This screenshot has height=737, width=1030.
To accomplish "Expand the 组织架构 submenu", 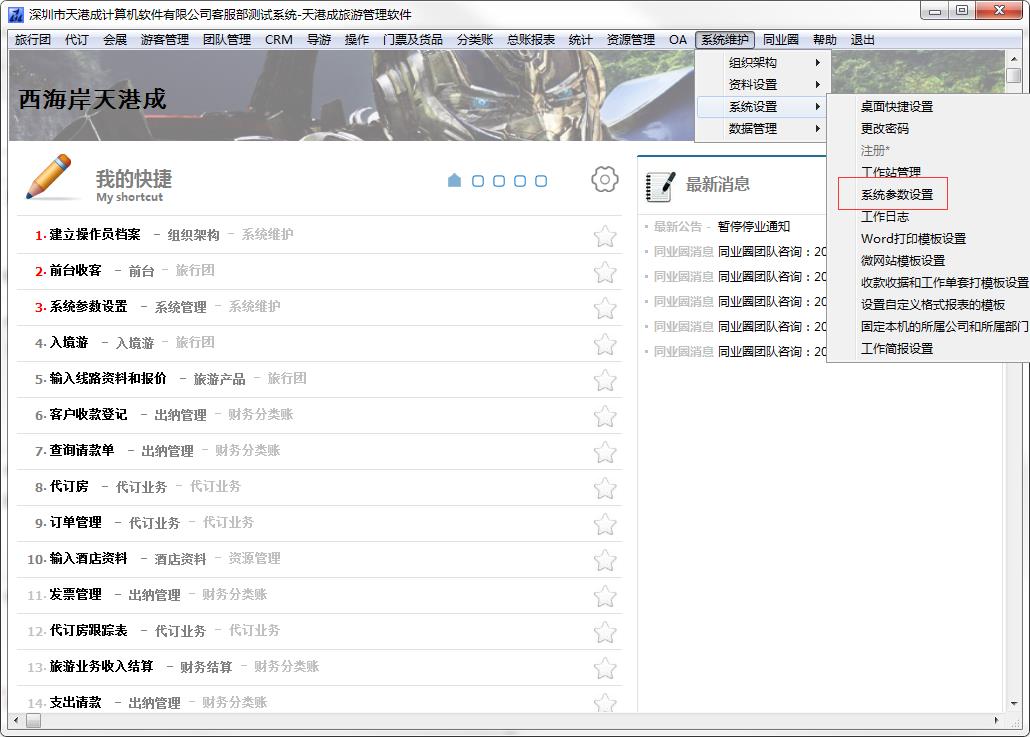I will (x=760, y=63).
